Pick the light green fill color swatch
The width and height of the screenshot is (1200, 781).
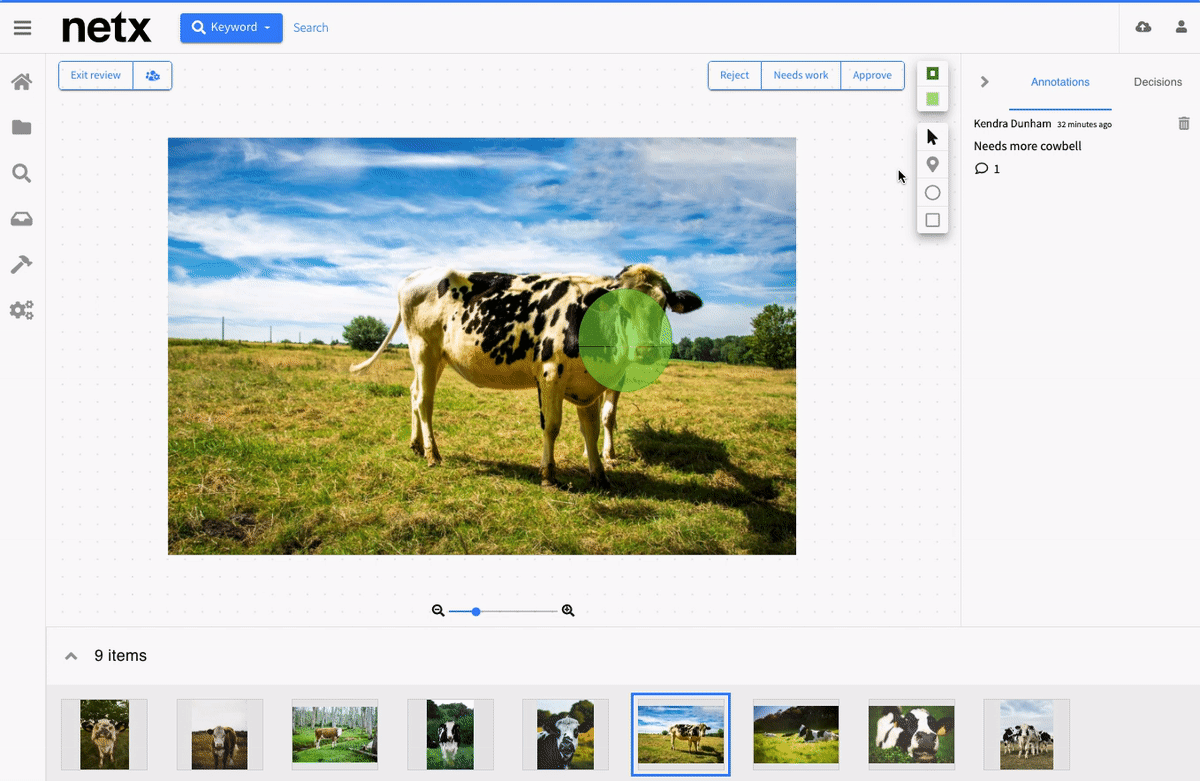[x=932, y=99]
